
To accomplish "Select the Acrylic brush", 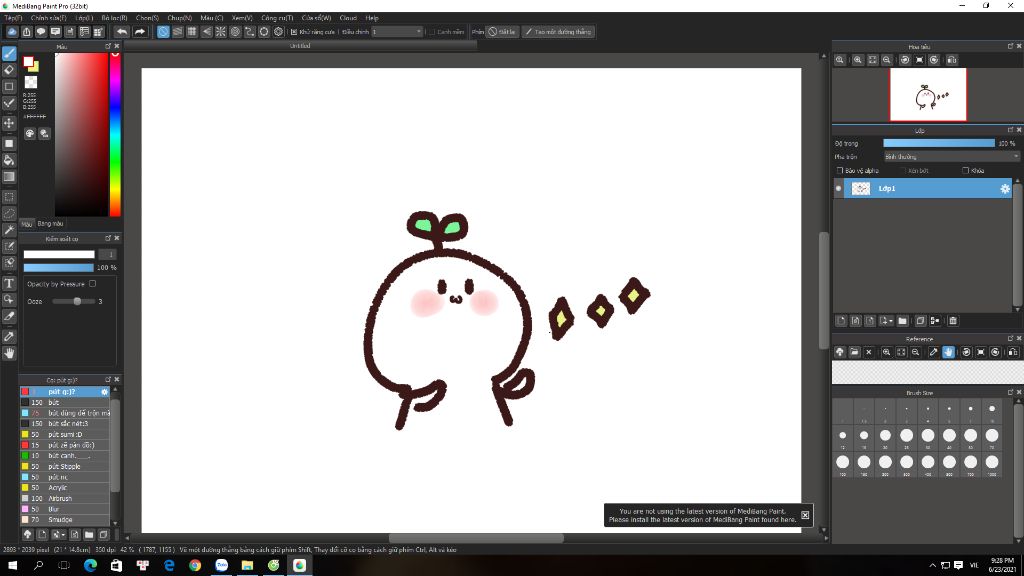I will coord(65,488).
